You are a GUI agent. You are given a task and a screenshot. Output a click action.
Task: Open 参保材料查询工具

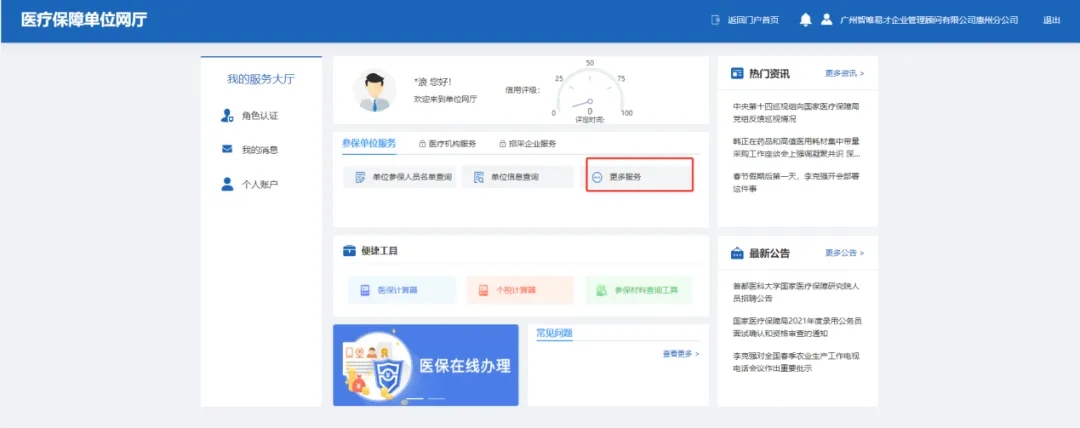click(639, 290)
